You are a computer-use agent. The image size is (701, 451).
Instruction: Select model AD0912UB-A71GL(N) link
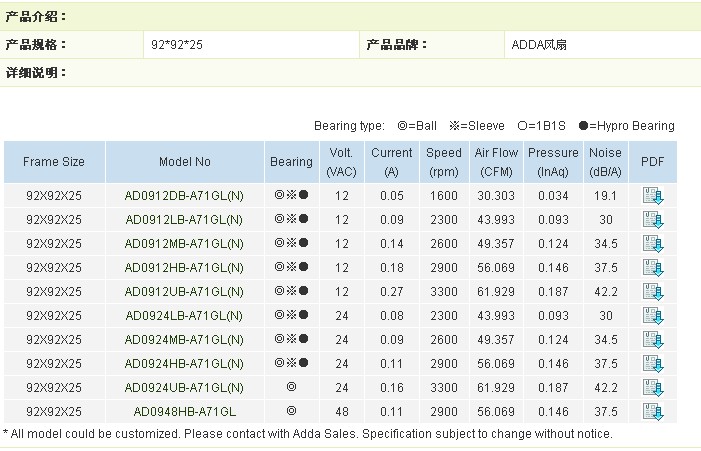point(184,292)
